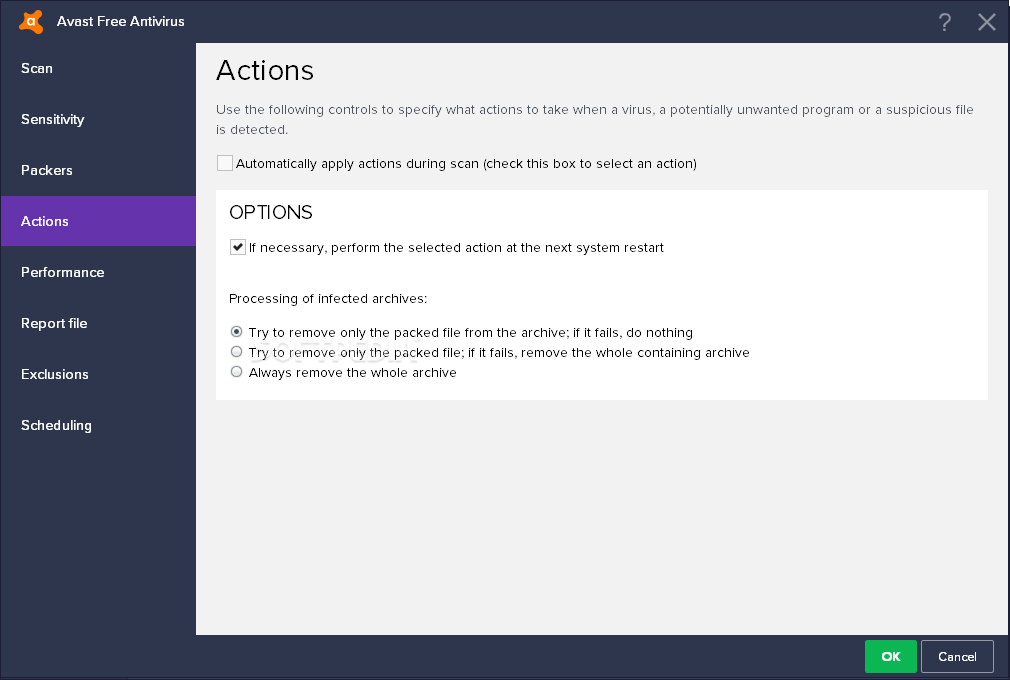Image resolution: width=1010 pixels, height=680 pixels.
Task: Open the Scheduling section
Action: pos(56,425)
